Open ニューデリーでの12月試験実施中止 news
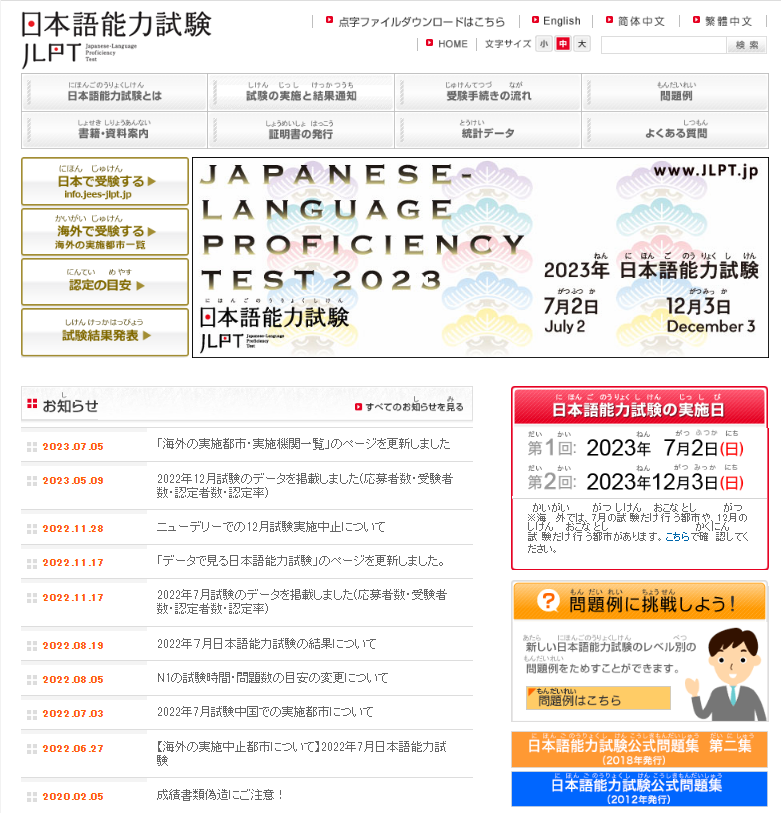 271,527
